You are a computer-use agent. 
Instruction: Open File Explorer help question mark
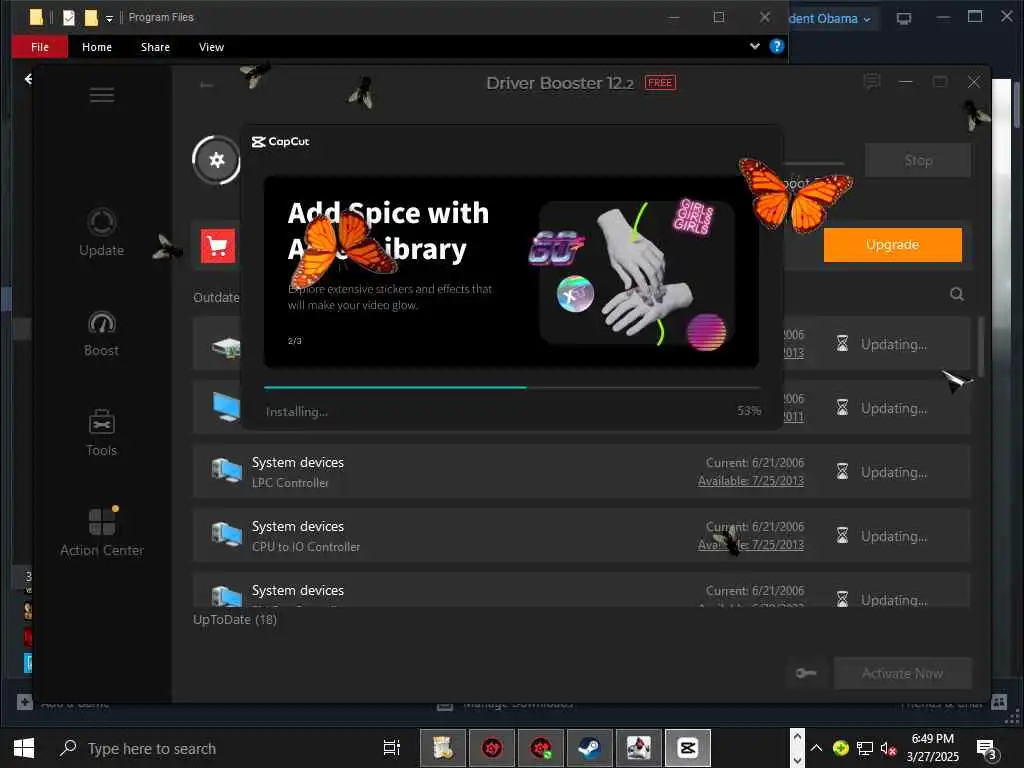pyautogui.click(x=776, y=46)
